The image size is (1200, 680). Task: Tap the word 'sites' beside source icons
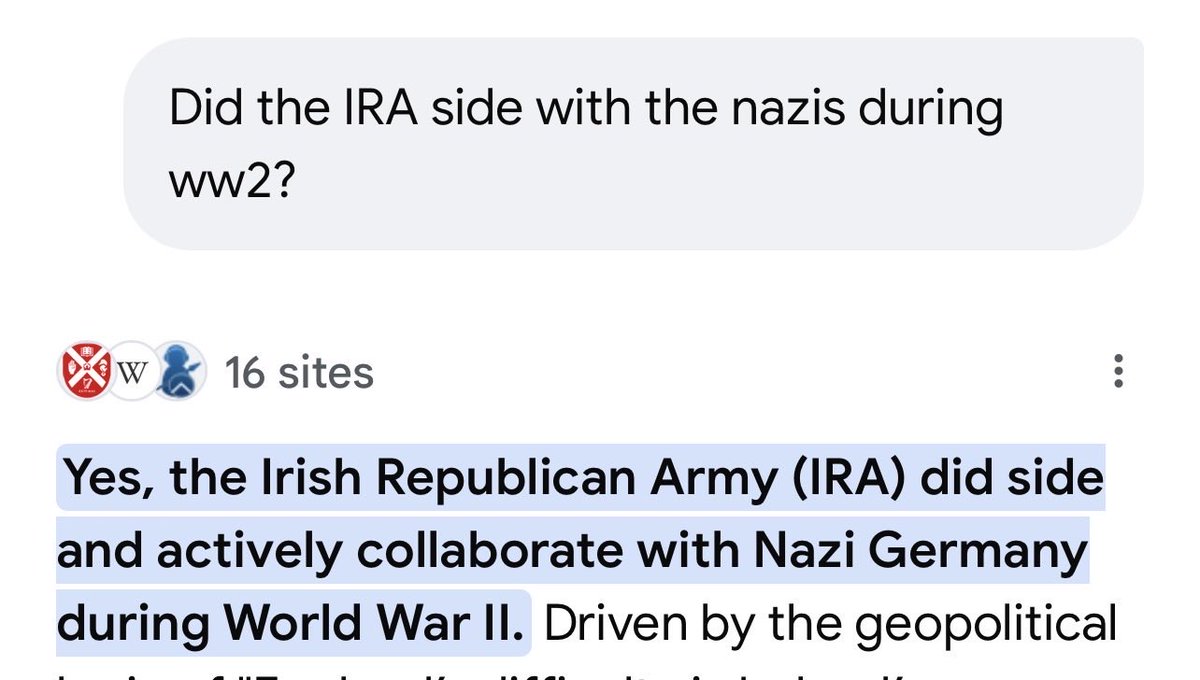pyautogui.click(x=326, y=373)
